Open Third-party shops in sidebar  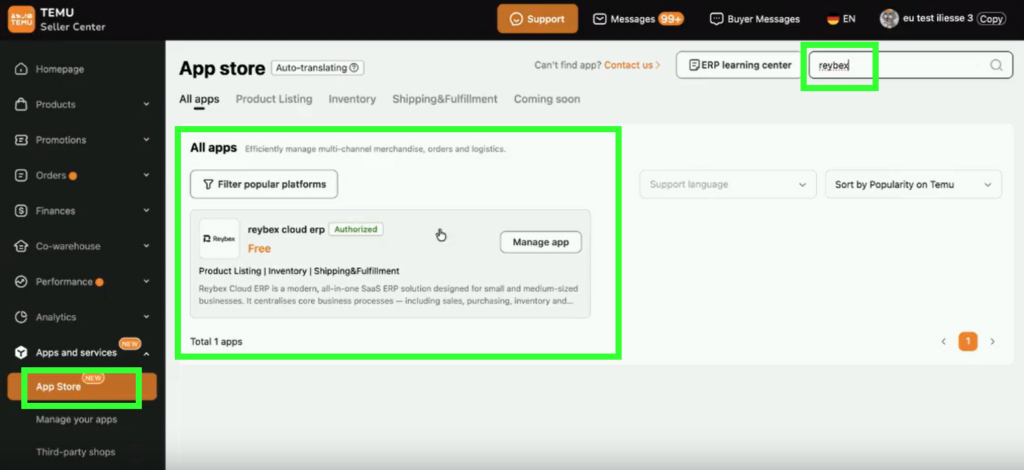(76, 452)
